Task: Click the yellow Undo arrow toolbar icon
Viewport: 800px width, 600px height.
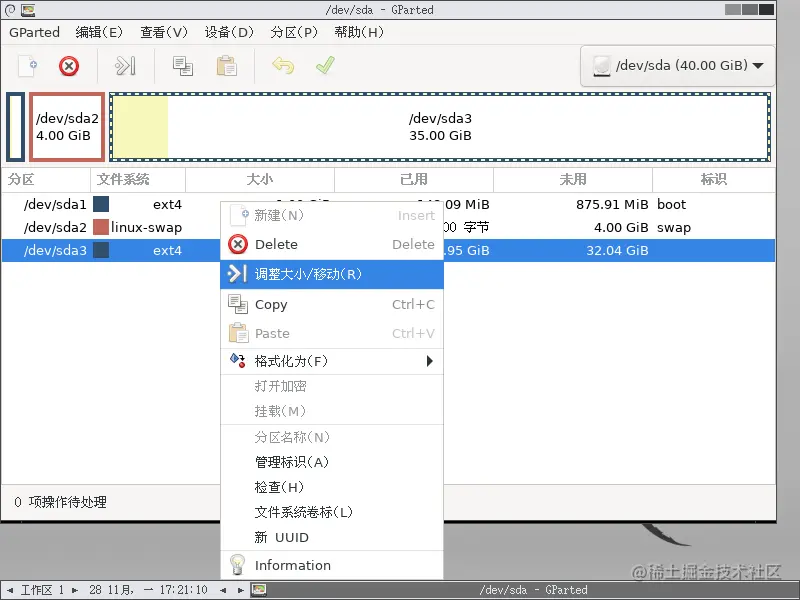Action: point(283,66)
